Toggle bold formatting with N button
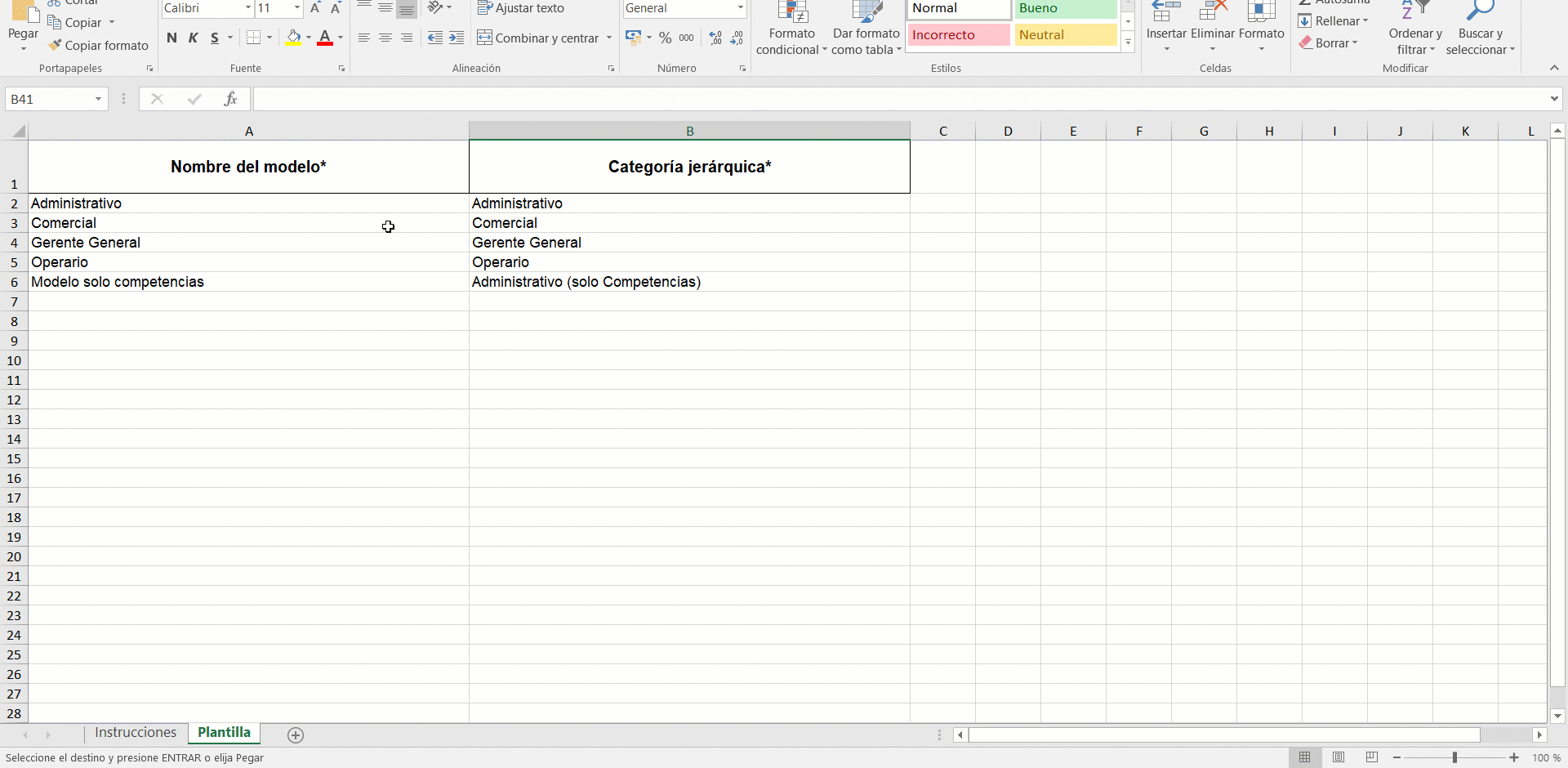The width and height of the screenshot is (1568, 768). coord(171,38)
